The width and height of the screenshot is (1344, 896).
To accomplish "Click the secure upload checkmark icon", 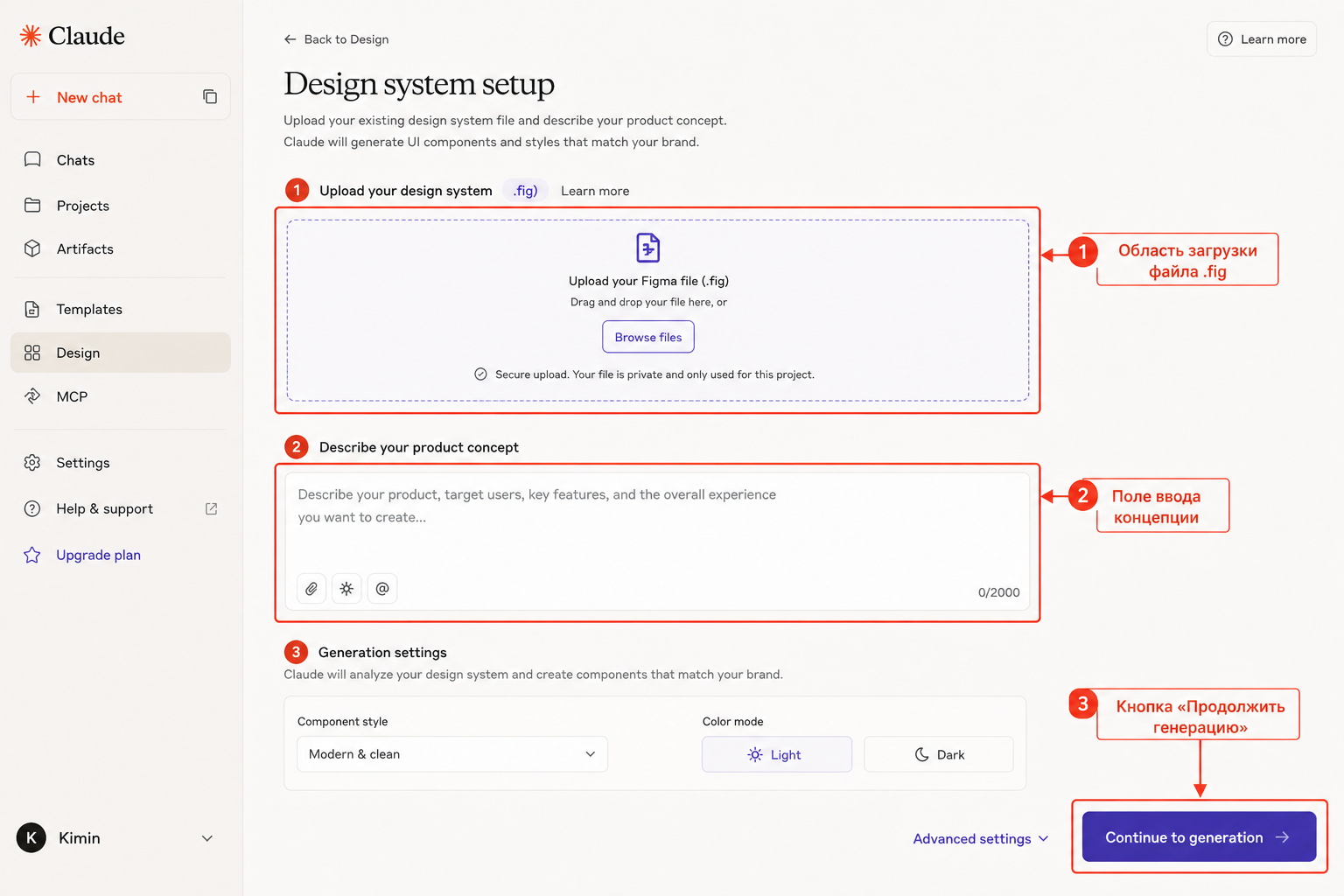I will (x=480, y=374).
